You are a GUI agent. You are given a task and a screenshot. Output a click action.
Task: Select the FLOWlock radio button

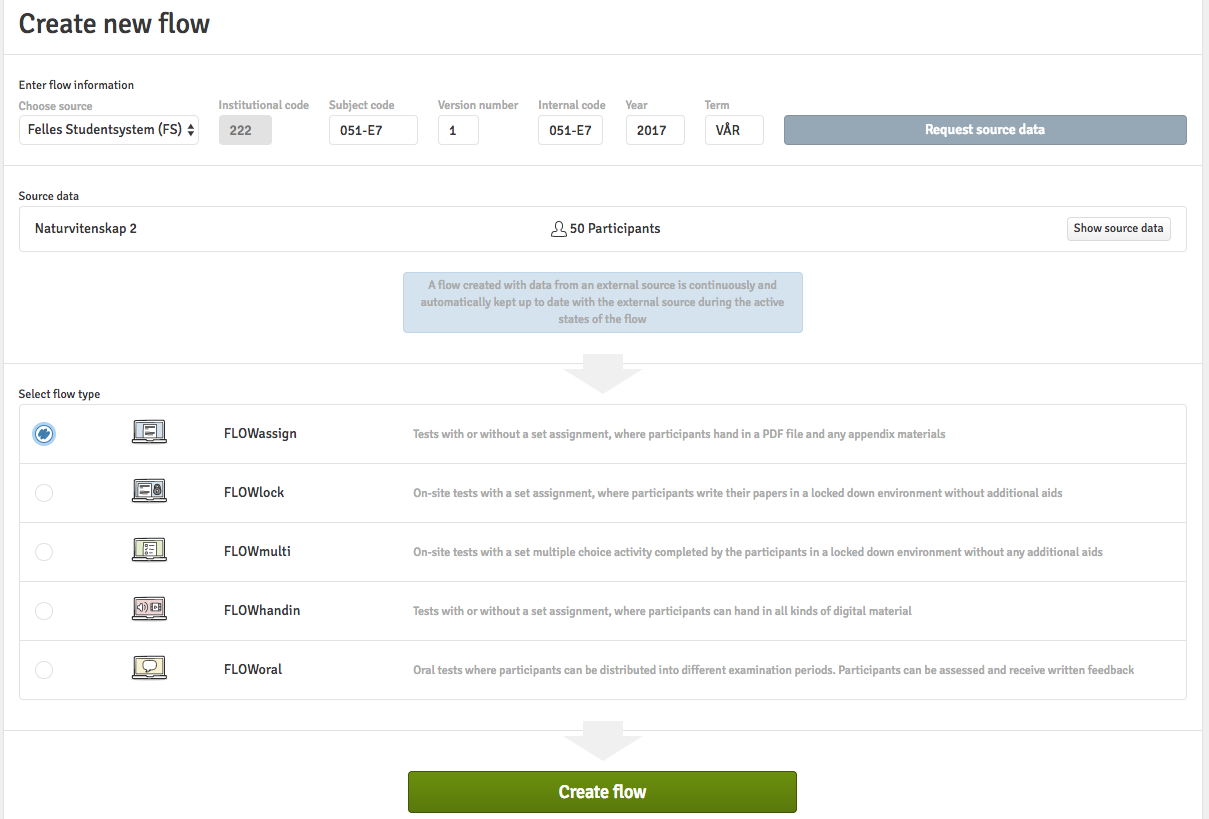point(44,493)
